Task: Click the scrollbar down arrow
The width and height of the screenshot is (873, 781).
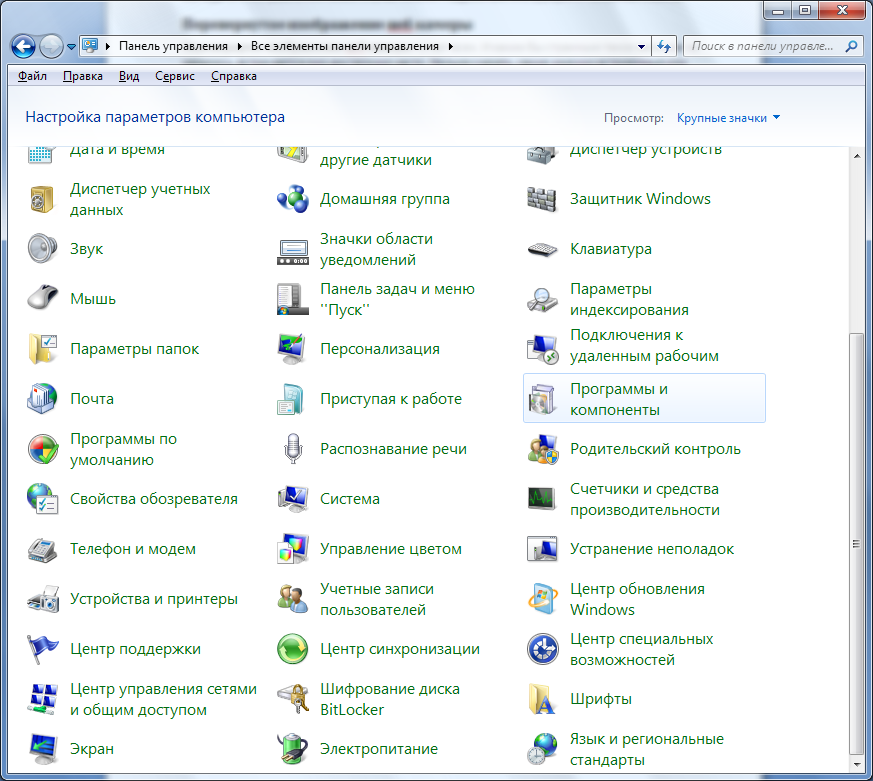Action: click(x=857, y=765)
